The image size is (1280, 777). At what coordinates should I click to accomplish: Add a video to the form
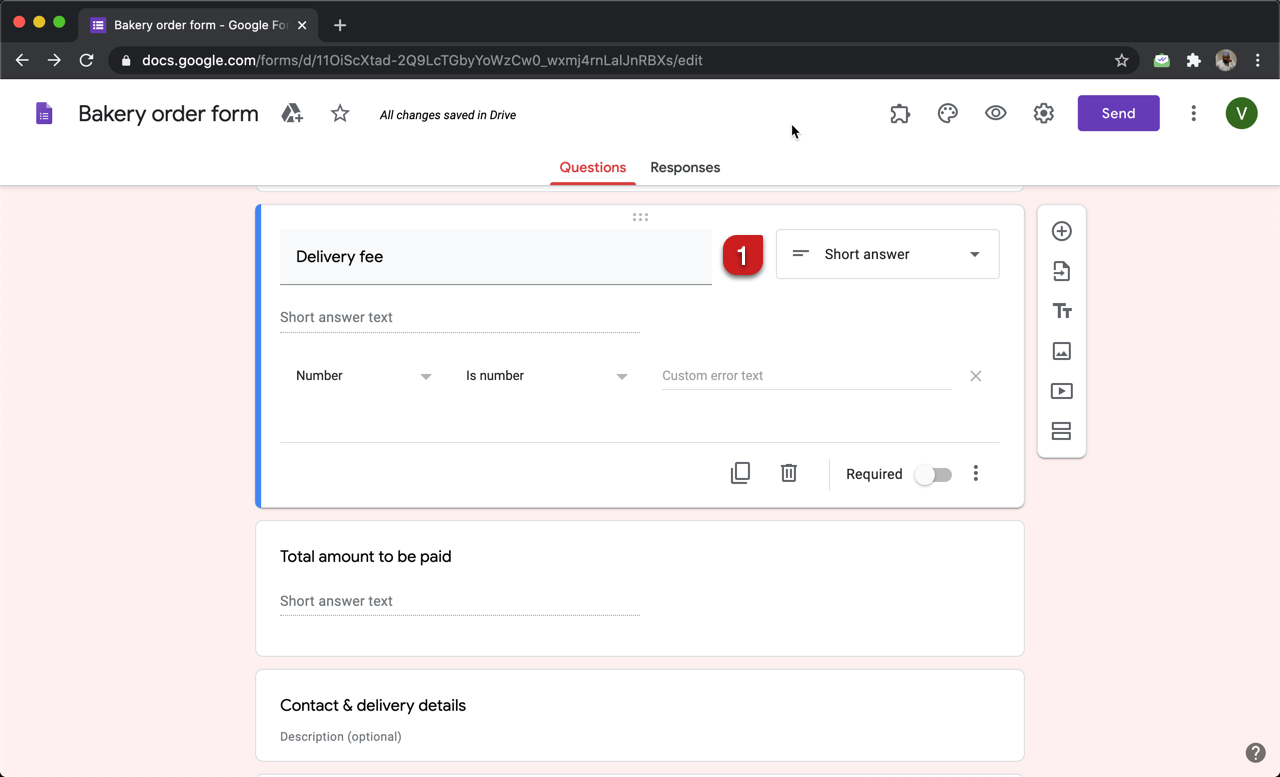pos(1061,390)
